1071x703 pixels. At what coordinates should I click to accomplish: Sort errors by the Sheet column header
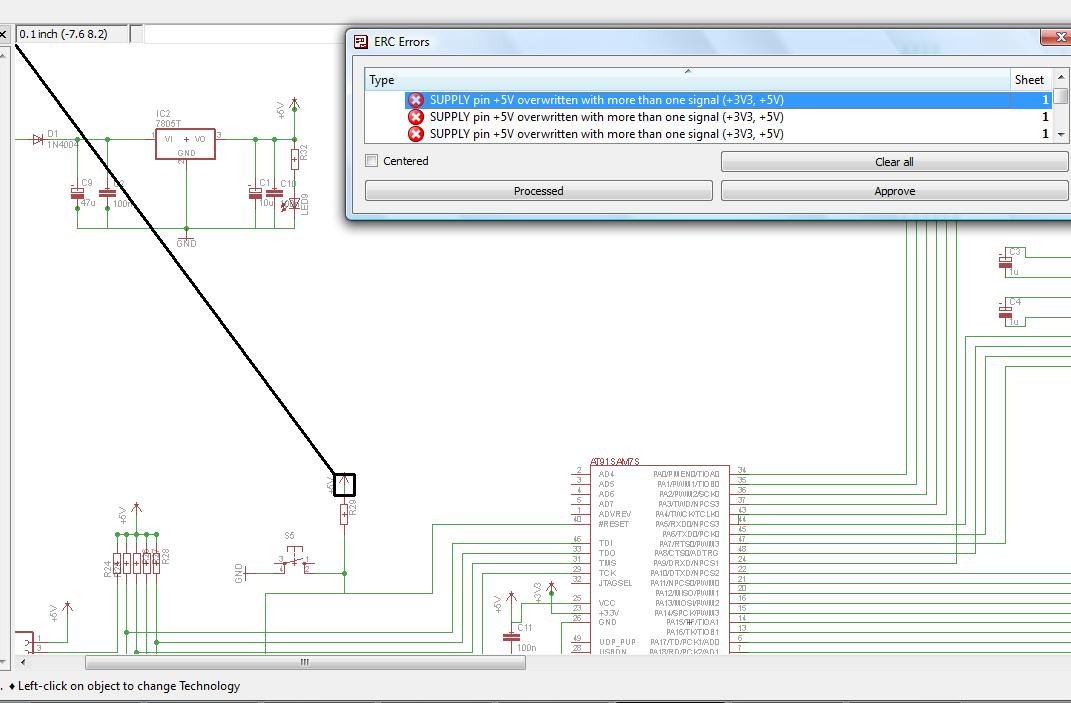click(x=1029, y=79)
